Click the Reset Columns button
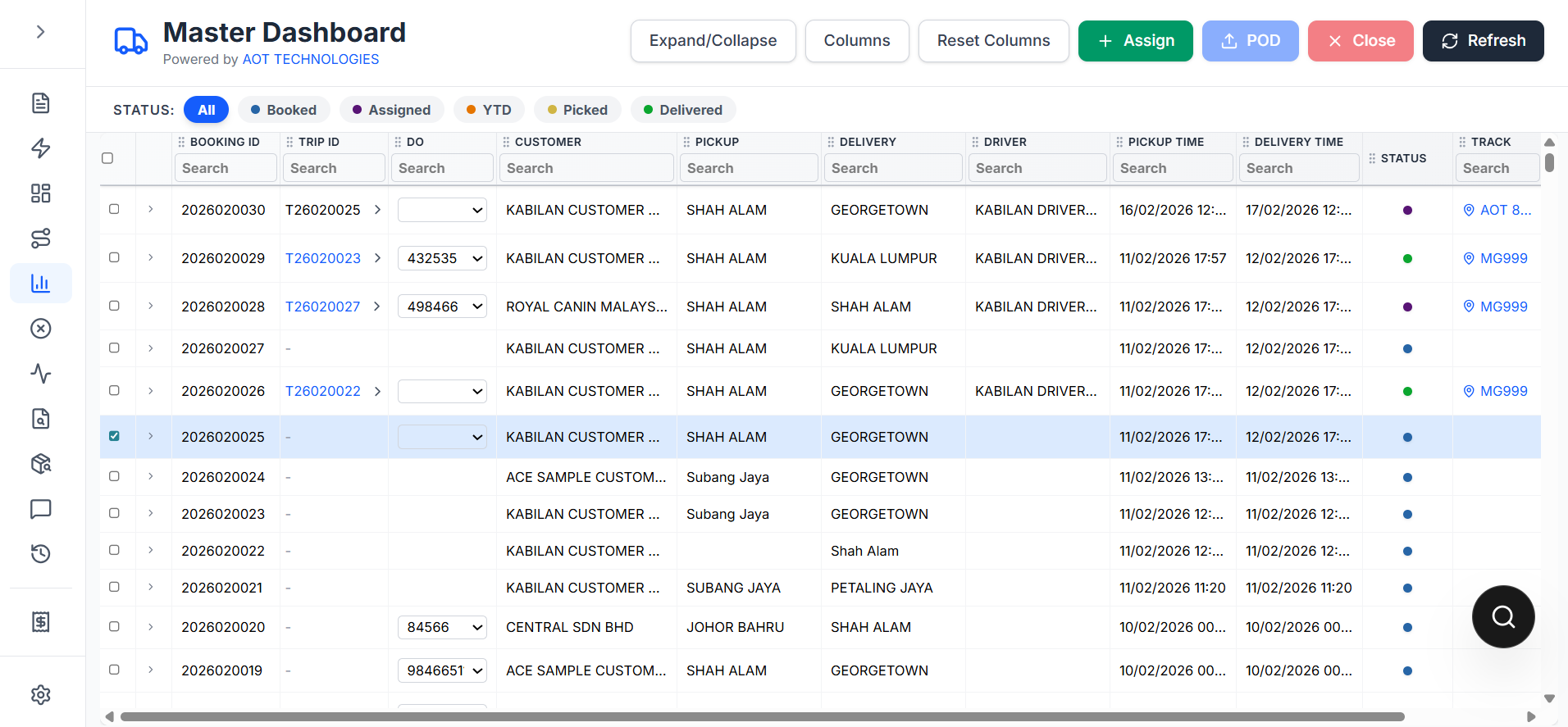Screen dimensions: 1568x727 point(994,41)
